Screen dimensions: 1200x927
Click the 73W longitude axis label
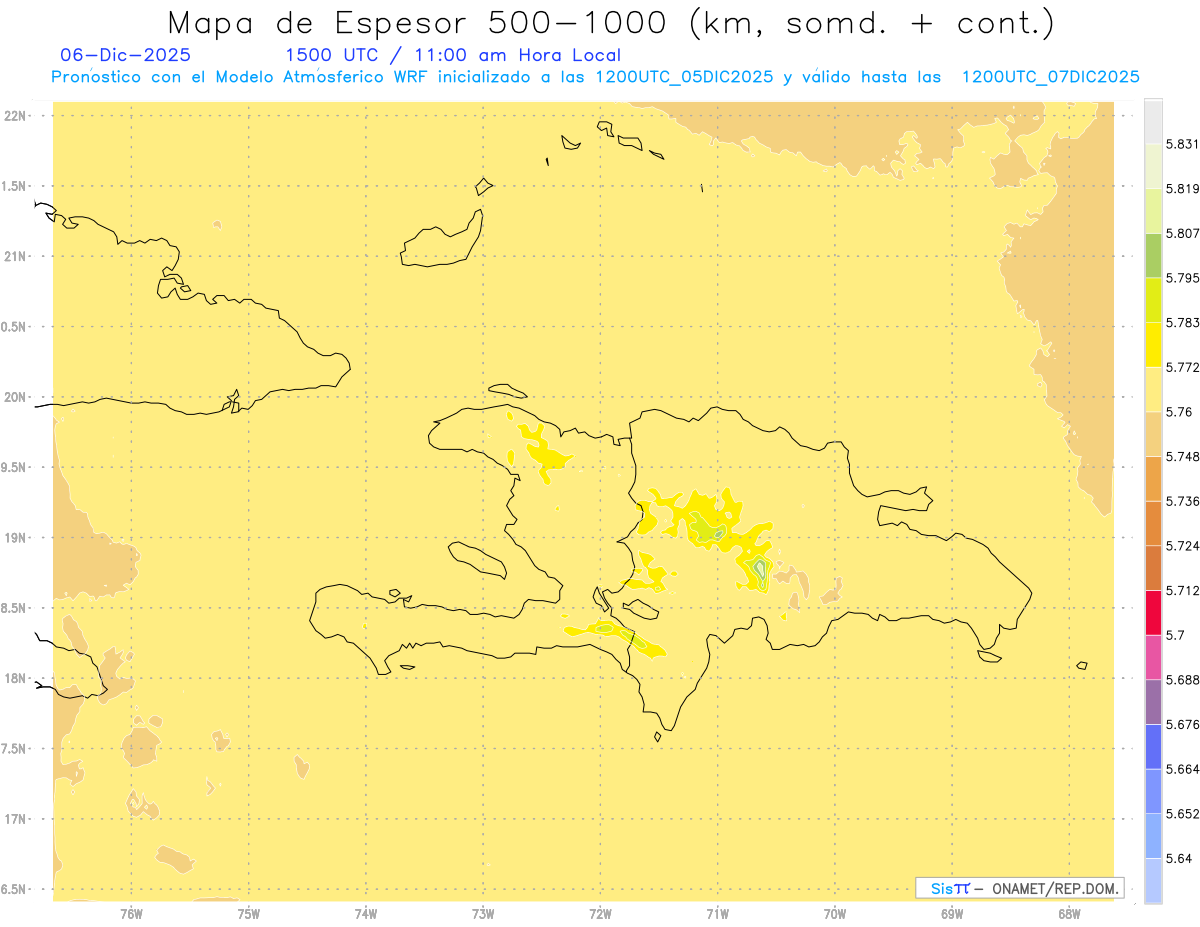pos(483,914)
